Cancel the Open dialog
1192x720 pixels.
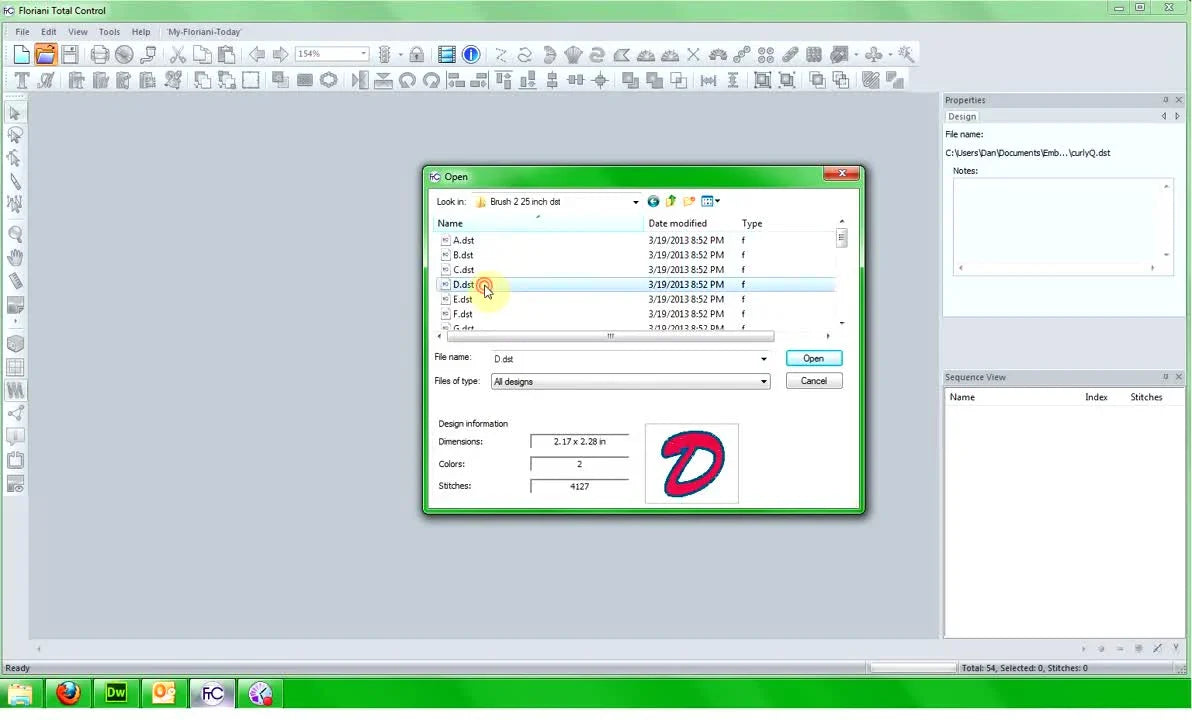(813, 380)
